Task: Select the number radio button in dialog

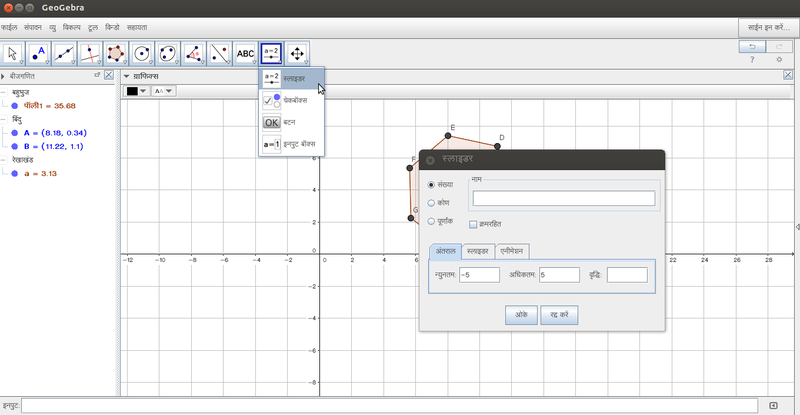Action: (x=431, y=185)
